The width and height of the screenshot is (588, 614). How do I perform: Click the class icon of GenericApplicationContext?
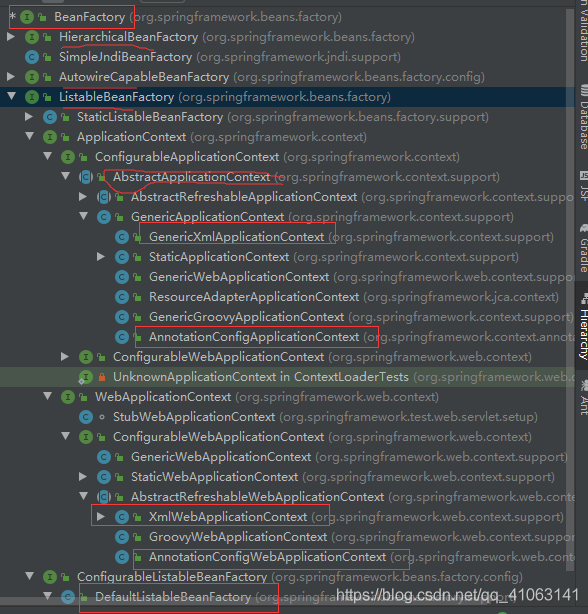[104, 217]
